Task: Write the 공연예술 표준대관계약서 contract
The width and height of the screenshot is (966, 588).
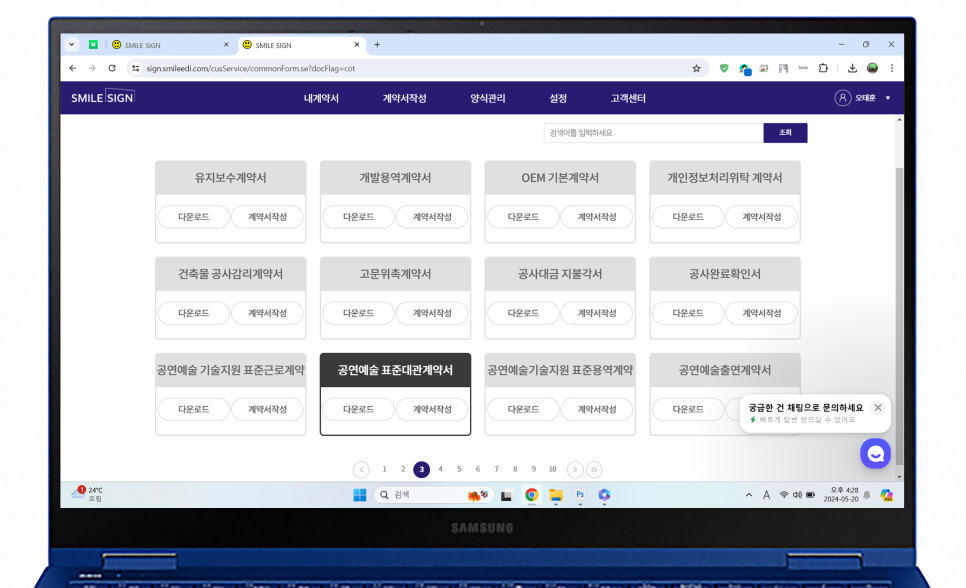Action: 432,409
